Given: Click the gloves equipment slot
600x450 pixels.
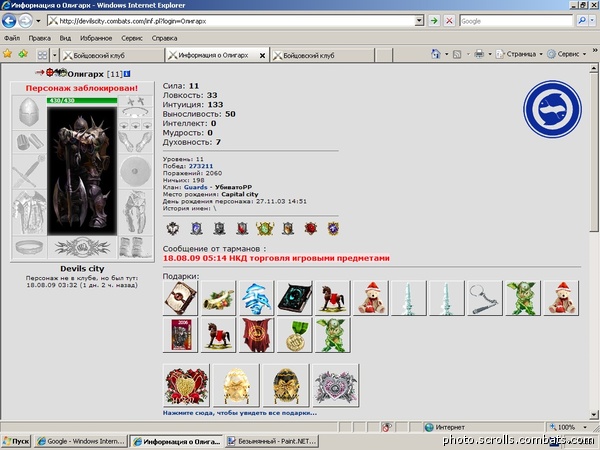Looking at the screenshot, I should pos(135,142).
